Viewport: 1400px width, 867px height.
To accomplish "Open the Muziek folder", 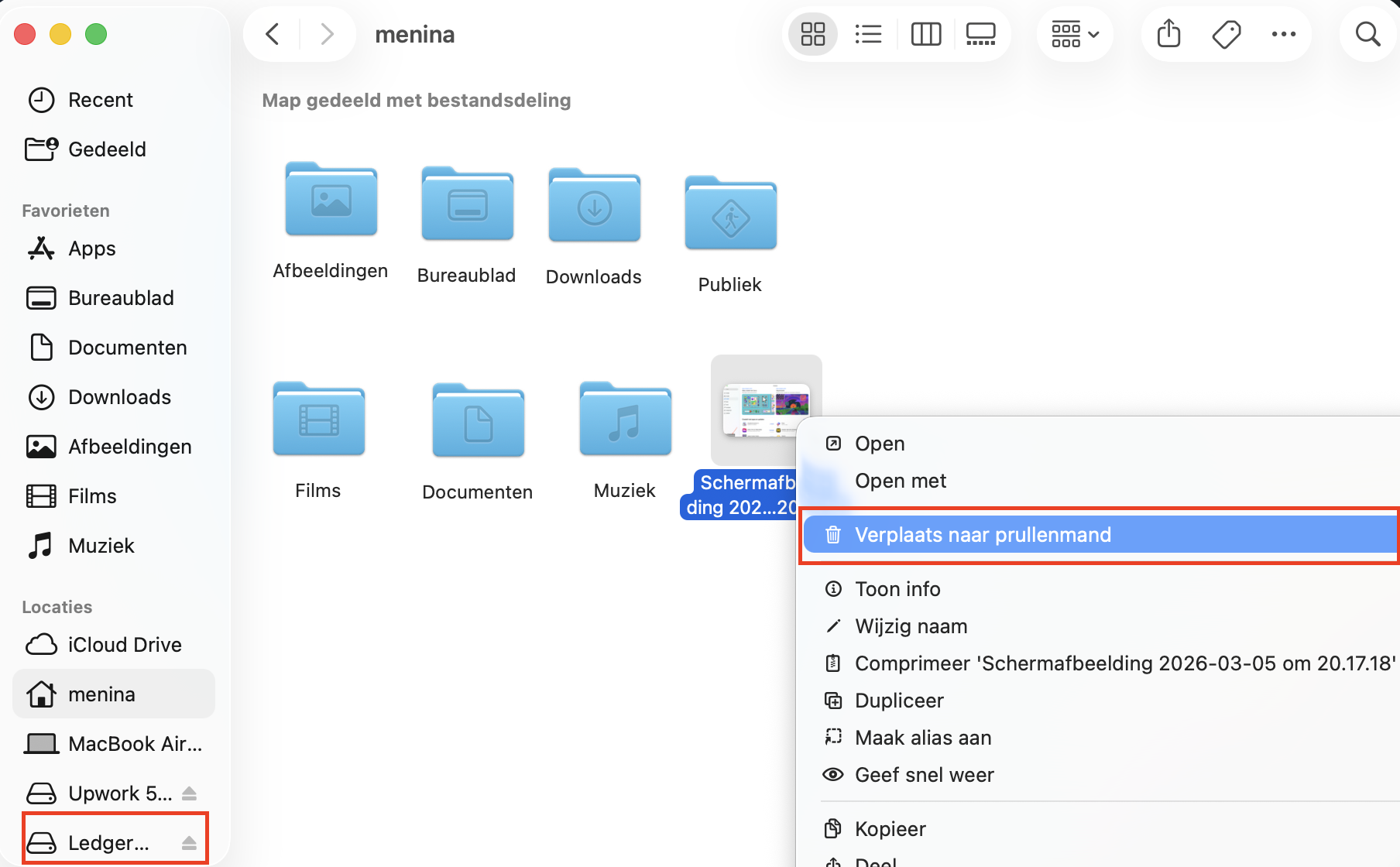I will [624, 419].
